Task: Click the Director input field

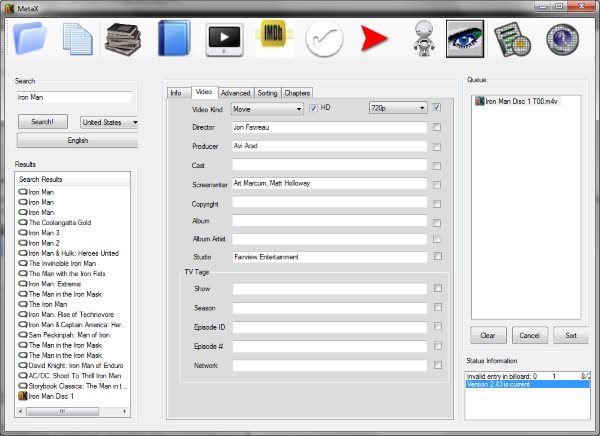Action: 329,127
